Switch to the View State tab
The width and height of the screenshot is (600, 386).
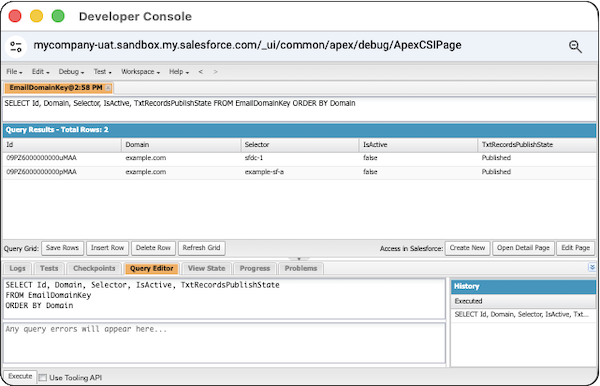(206, 268)
